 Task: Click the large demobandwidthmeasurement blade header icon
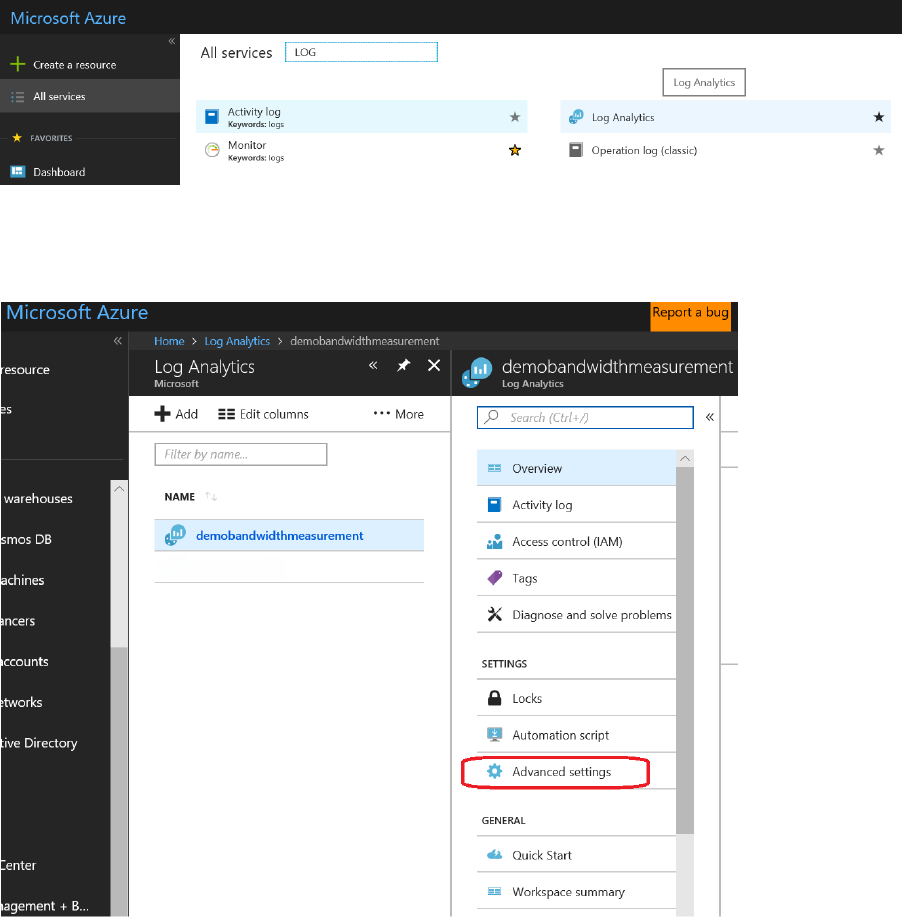tap(477, 373)
